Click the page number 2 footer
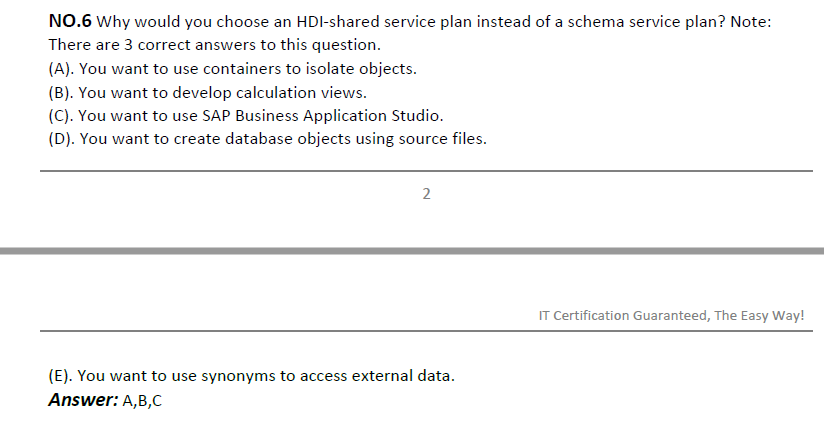This screenshot has height=423, width=824. (426, 194)
